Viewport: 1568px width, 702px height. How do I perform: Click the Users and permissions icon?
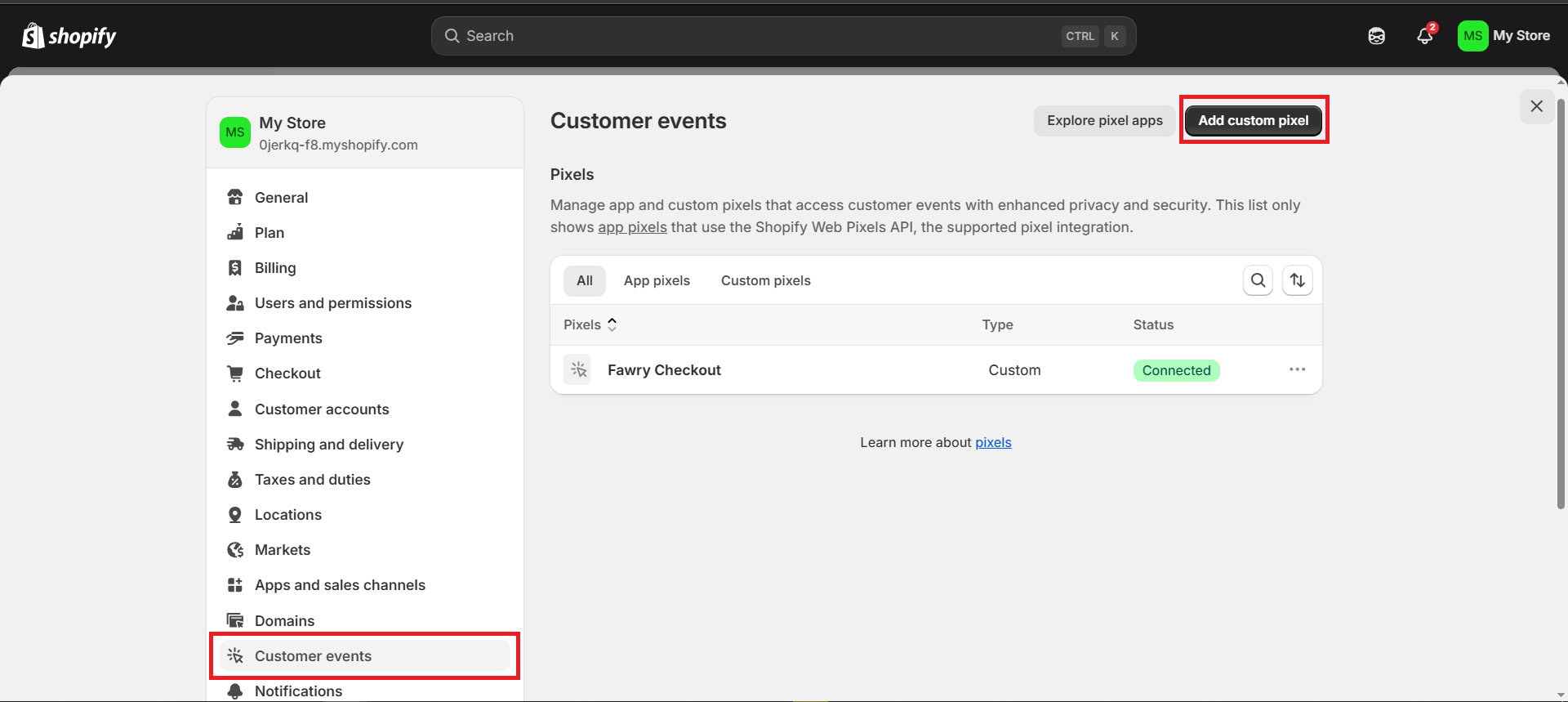pos(235,302)
